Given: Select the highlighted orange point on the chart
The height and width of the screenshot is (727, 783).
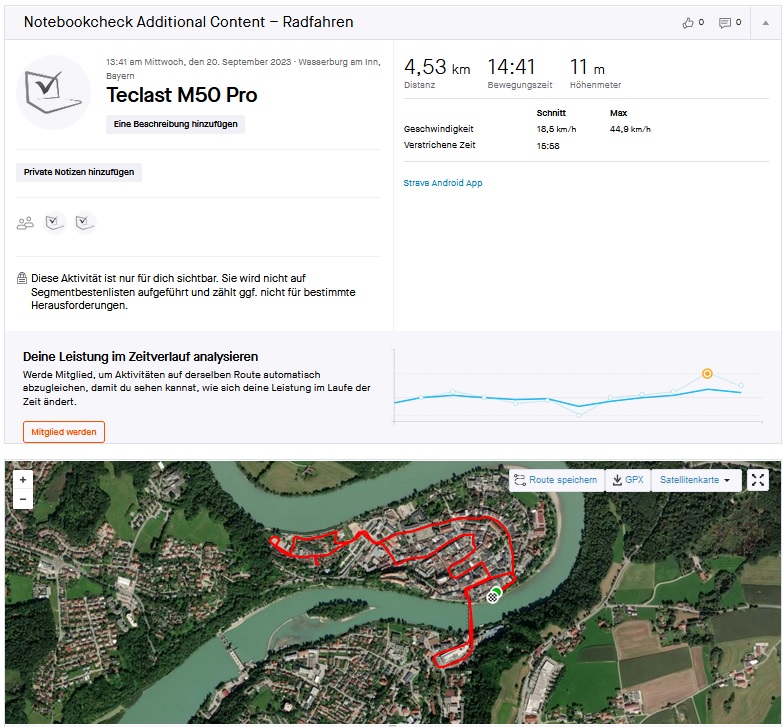Looking at the screenshot, I should [x=707, y=373].
